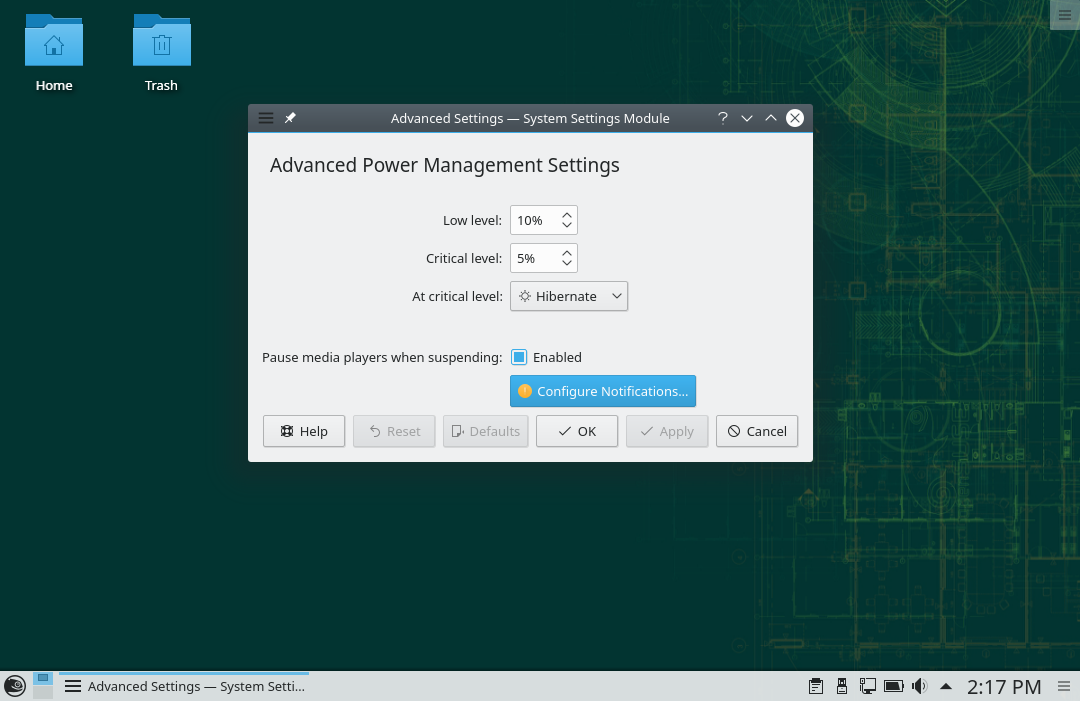Click the battery status tray icon

pyautogui.click(x=894, y=686)
